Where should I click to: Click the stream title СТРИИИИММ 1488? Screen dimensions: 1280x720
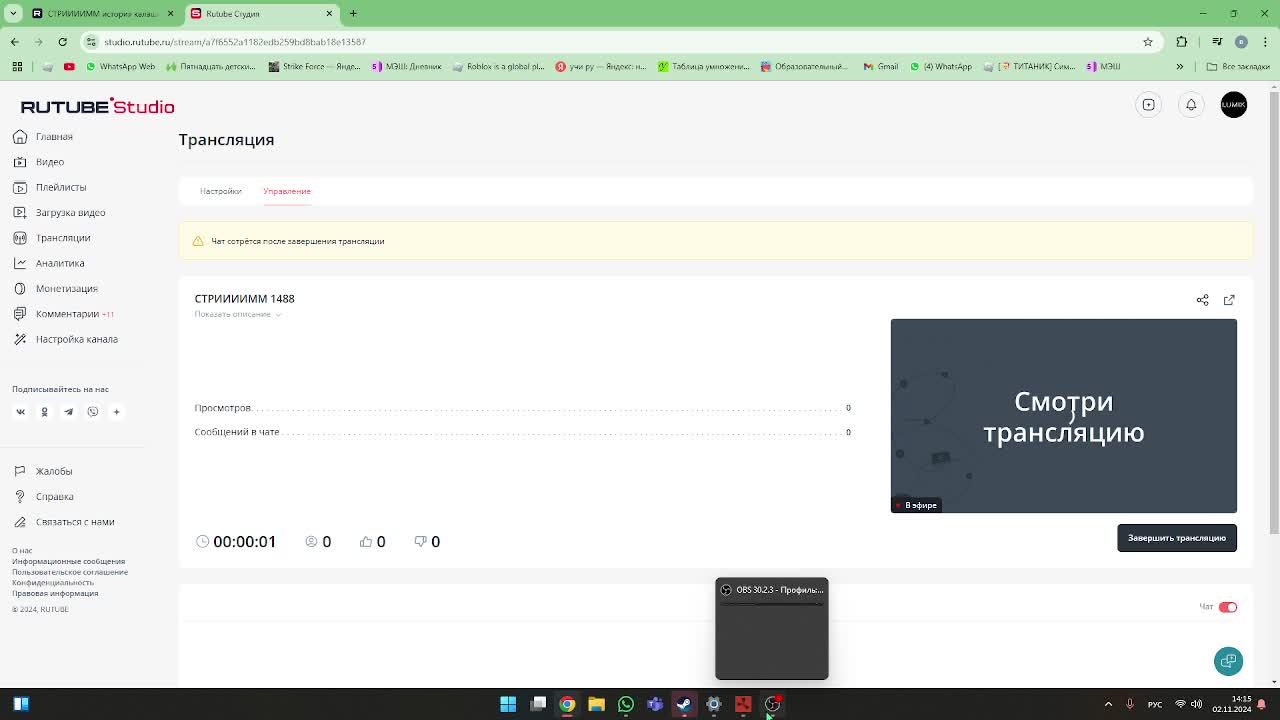pos(244,299)
